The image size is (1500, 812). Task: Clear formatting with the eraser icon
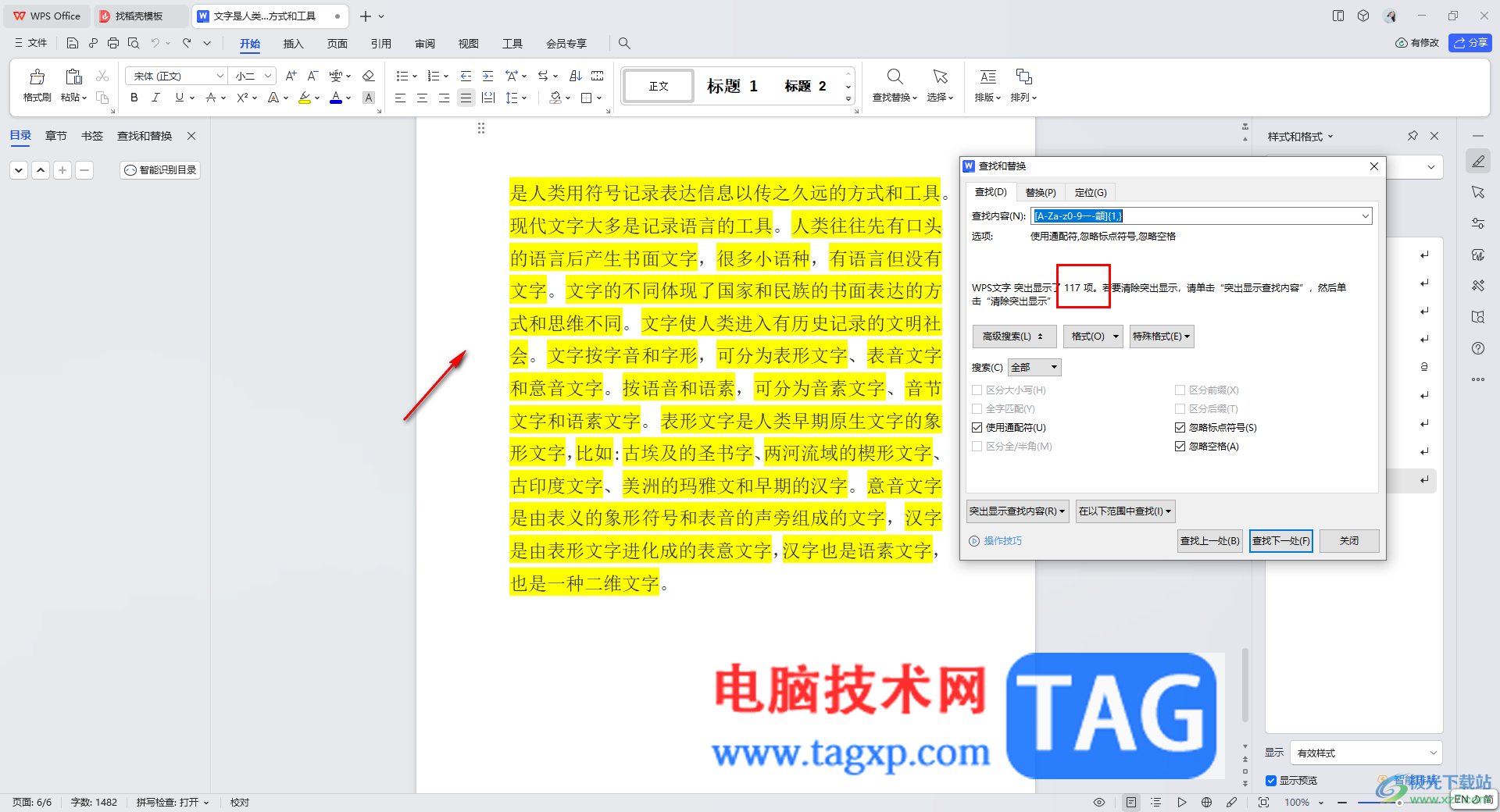[369, 76]
